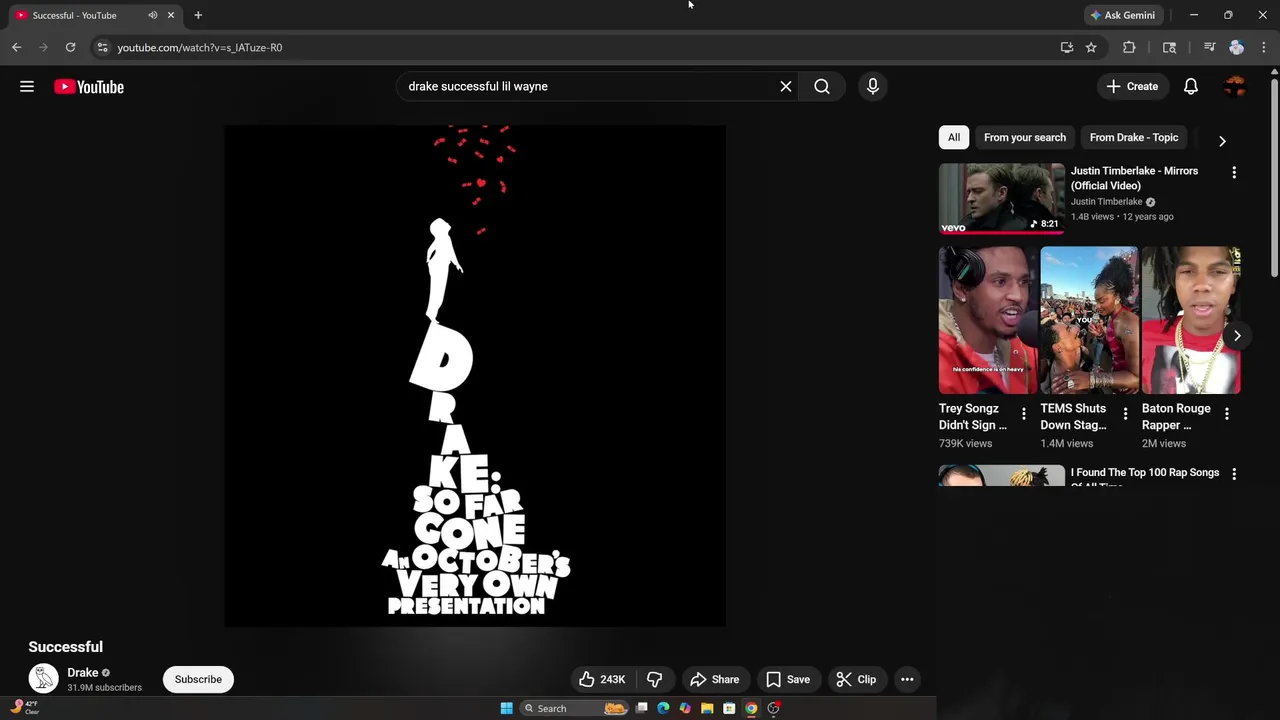The image size is (1280, 720).
Task: Open YouTube notifications bell
Action: [1191, 86]
